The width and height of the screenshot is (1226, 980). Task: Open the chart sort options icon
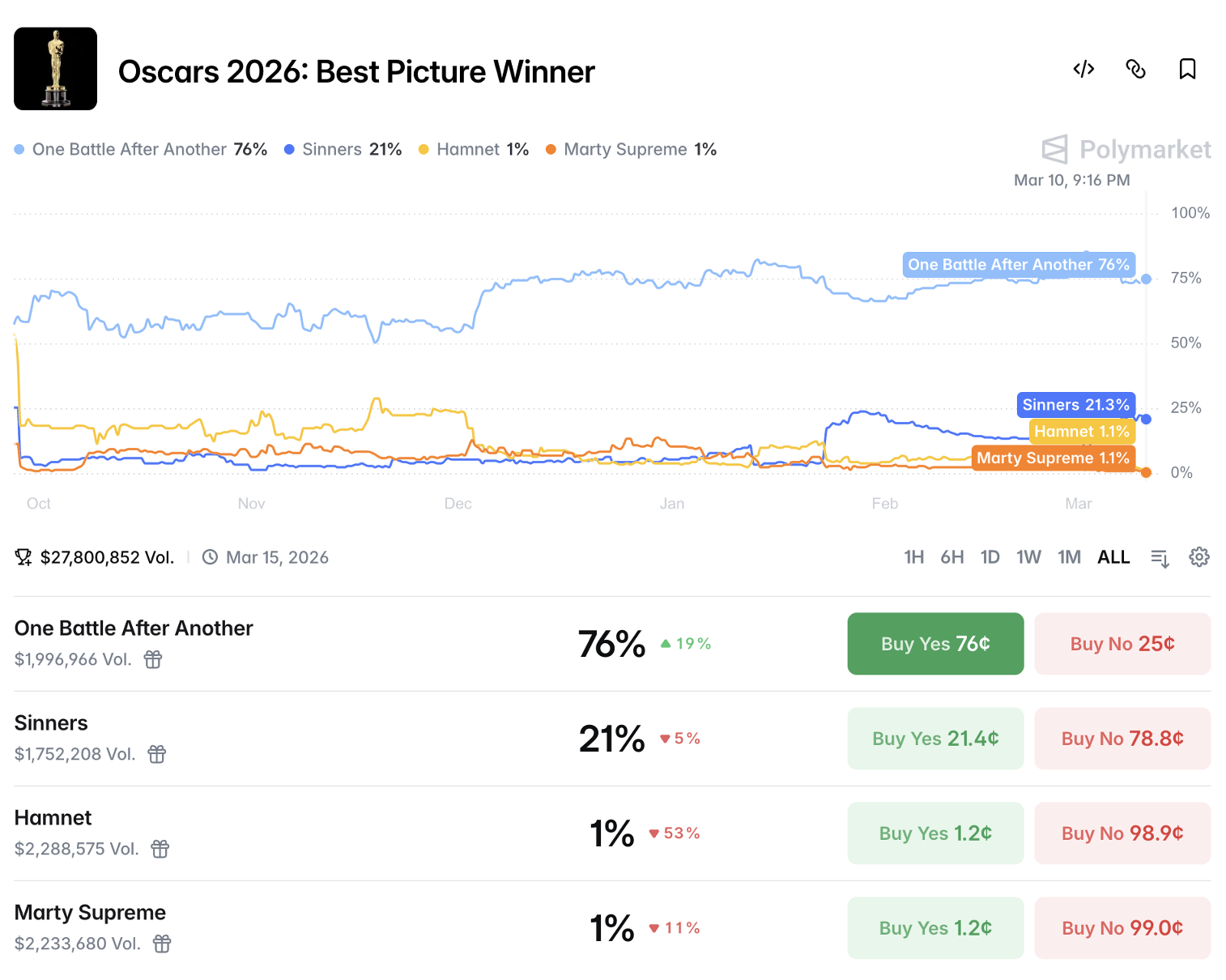point(1160,557)
